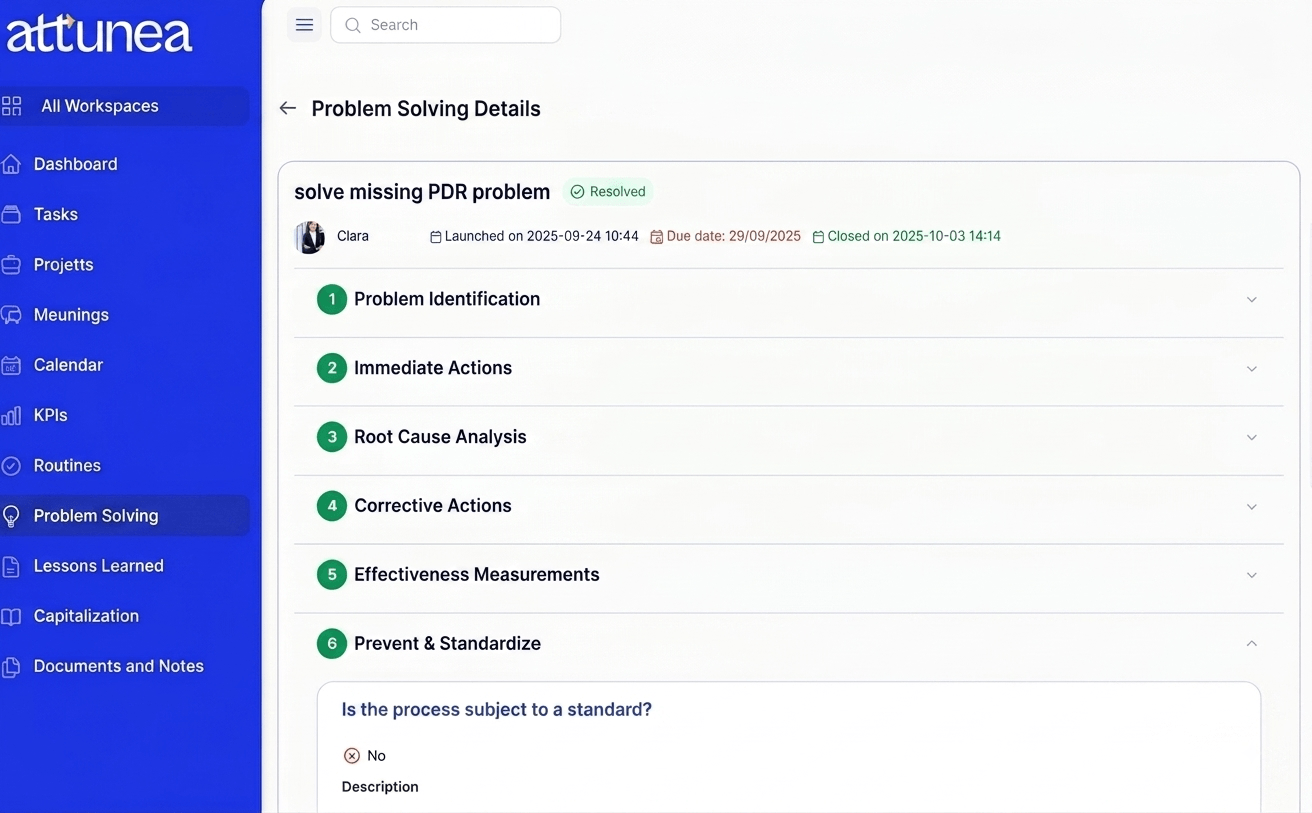Click Clara's avatar photo
This screenshot has height=813, width=1312.
310,237
